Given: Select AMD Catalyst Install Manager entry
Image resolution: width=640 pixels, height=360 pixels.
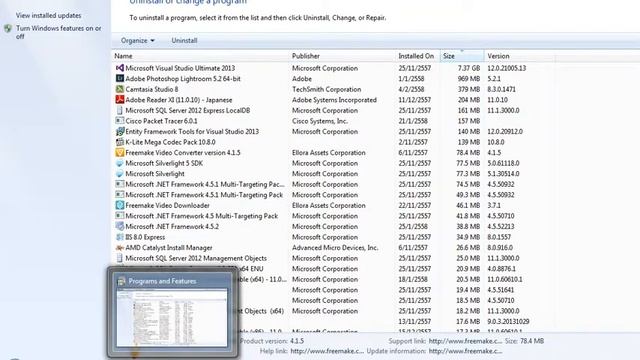Looking at the screenshot, I should 169,248.
